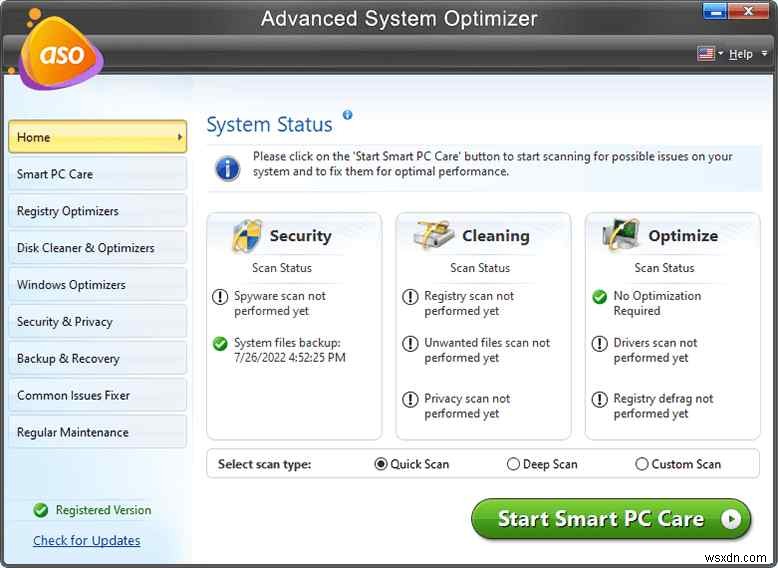This screenshot has height=568, width=778.
Task: Click the green check for System files backup
Action: coord(220,343)
